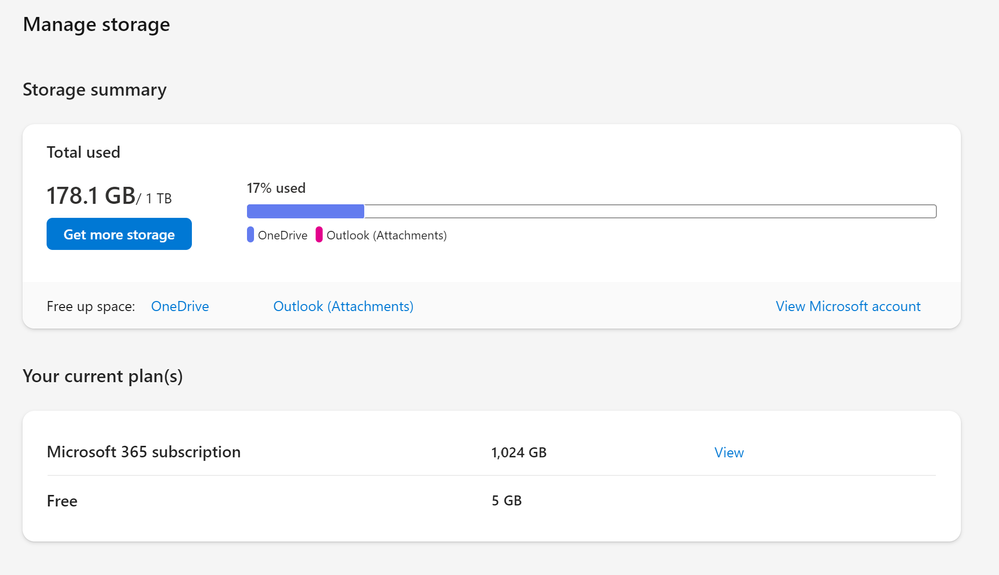Viewport: 999px width, 575px height.
Task: Click the 17% used label
Action: pyautogui.click(x=276, y=188)
